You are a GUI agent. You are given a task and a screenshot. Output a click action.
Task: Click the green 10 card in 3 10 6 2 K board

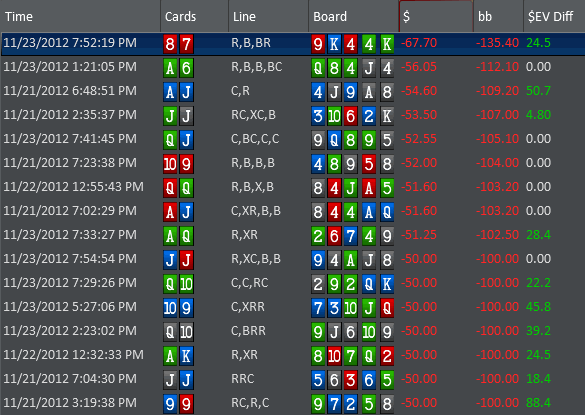334,116
